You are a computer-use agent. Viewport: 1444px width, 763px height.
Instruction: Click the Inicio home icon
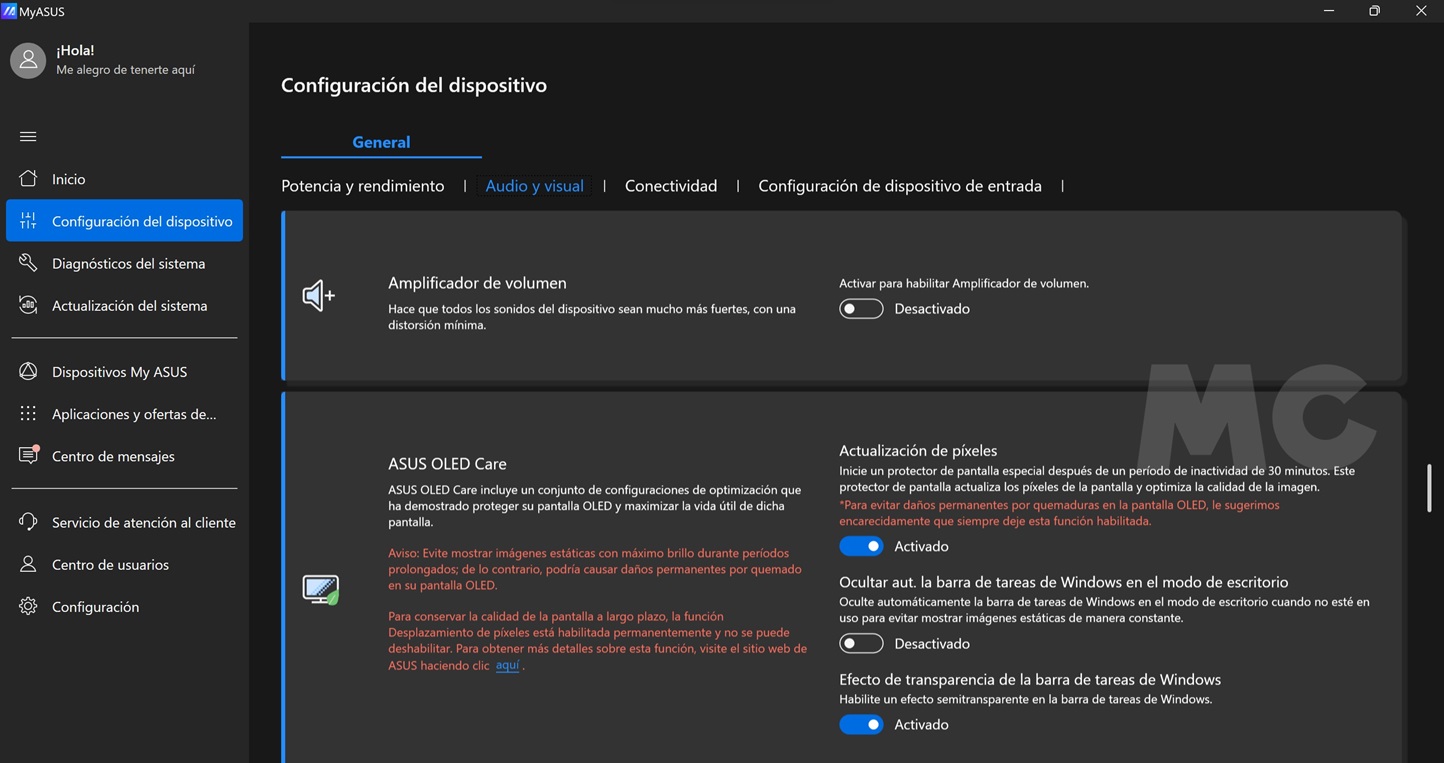point(28,179)
